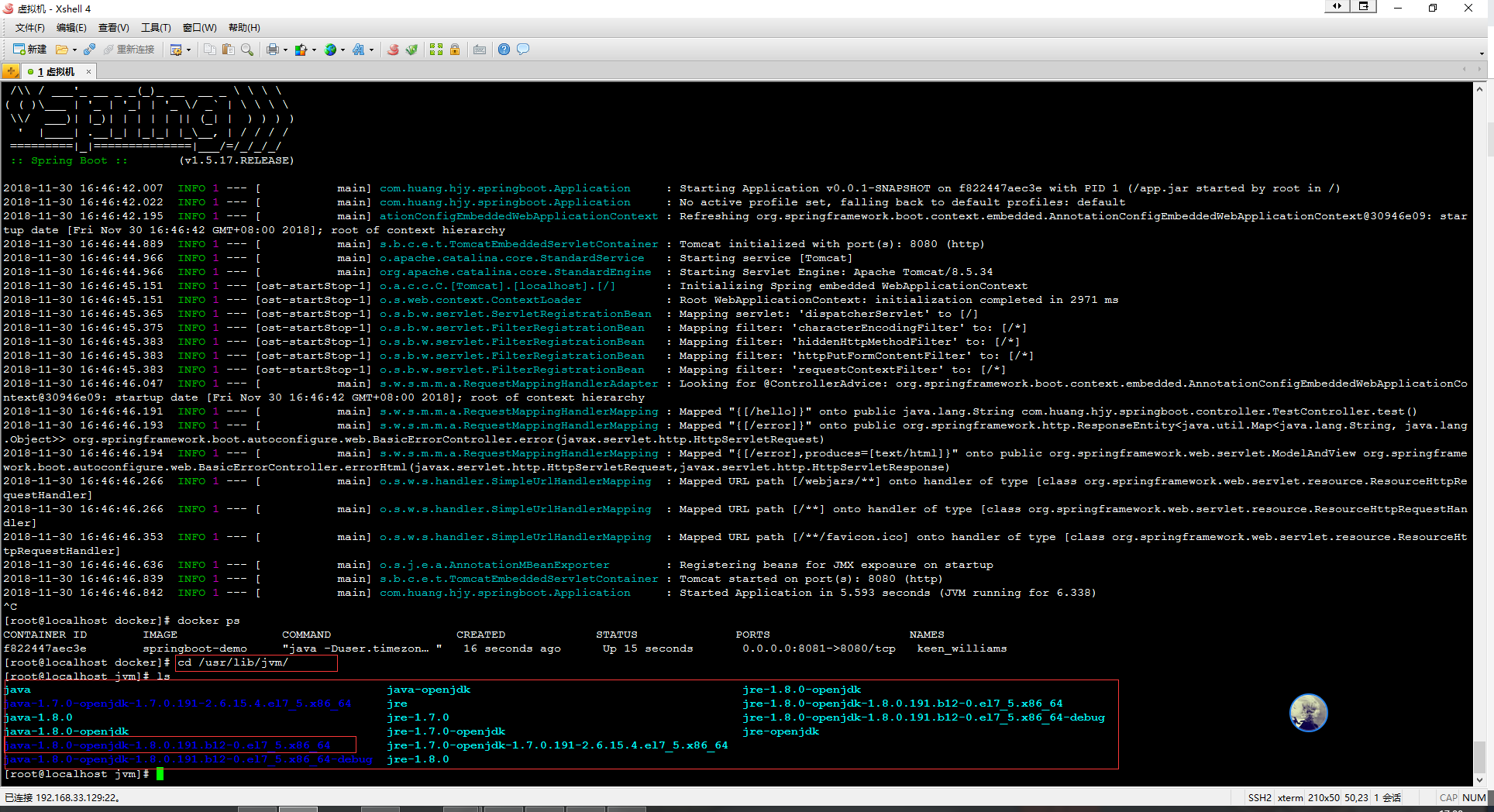Click tab scroll left arrow
Viewport: 1494px width, 812px height.
[1465, 71]
